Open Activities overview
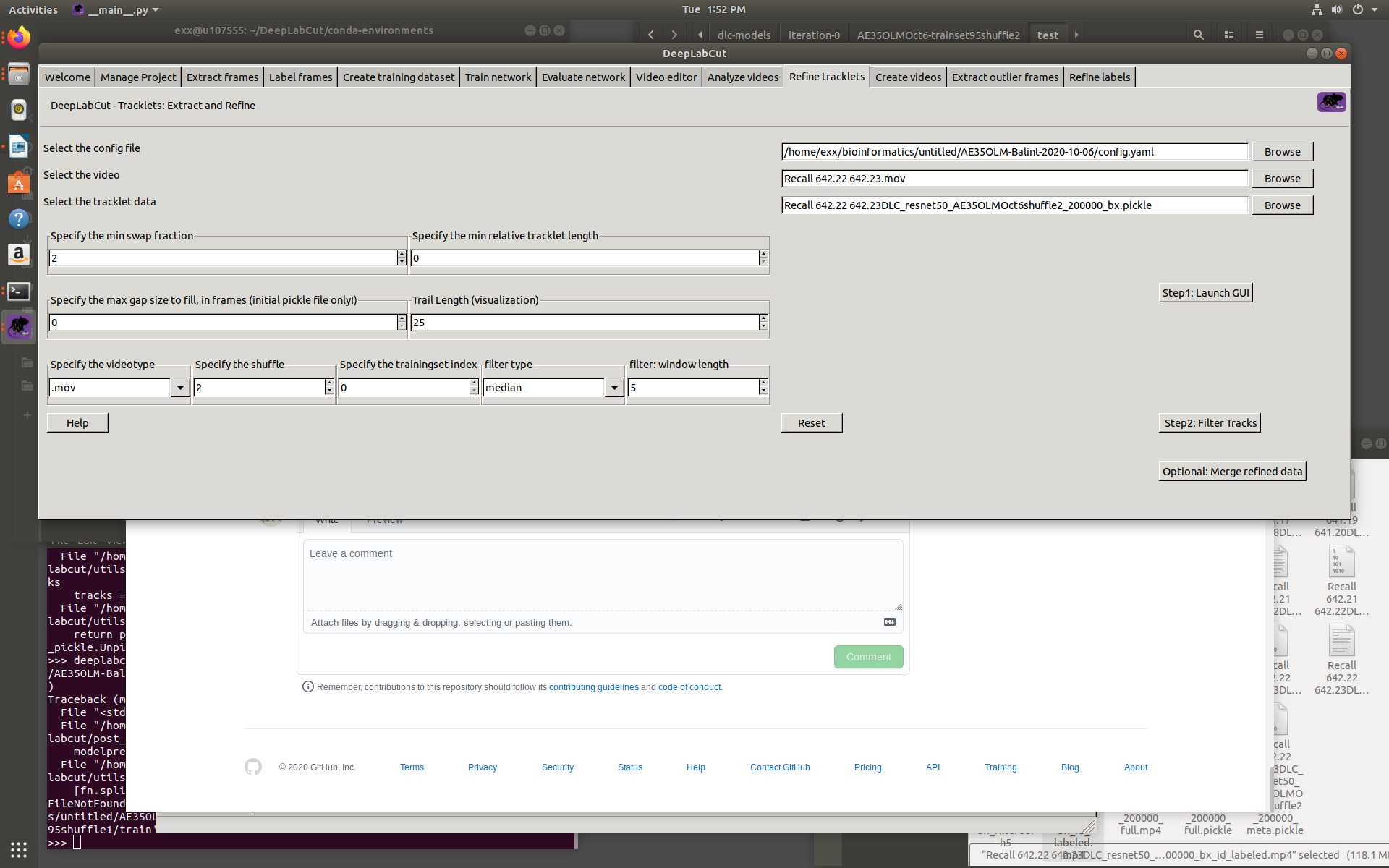The height and width of the screenshot is (868, 1389). pyautogui.click(x=33, y=10)
